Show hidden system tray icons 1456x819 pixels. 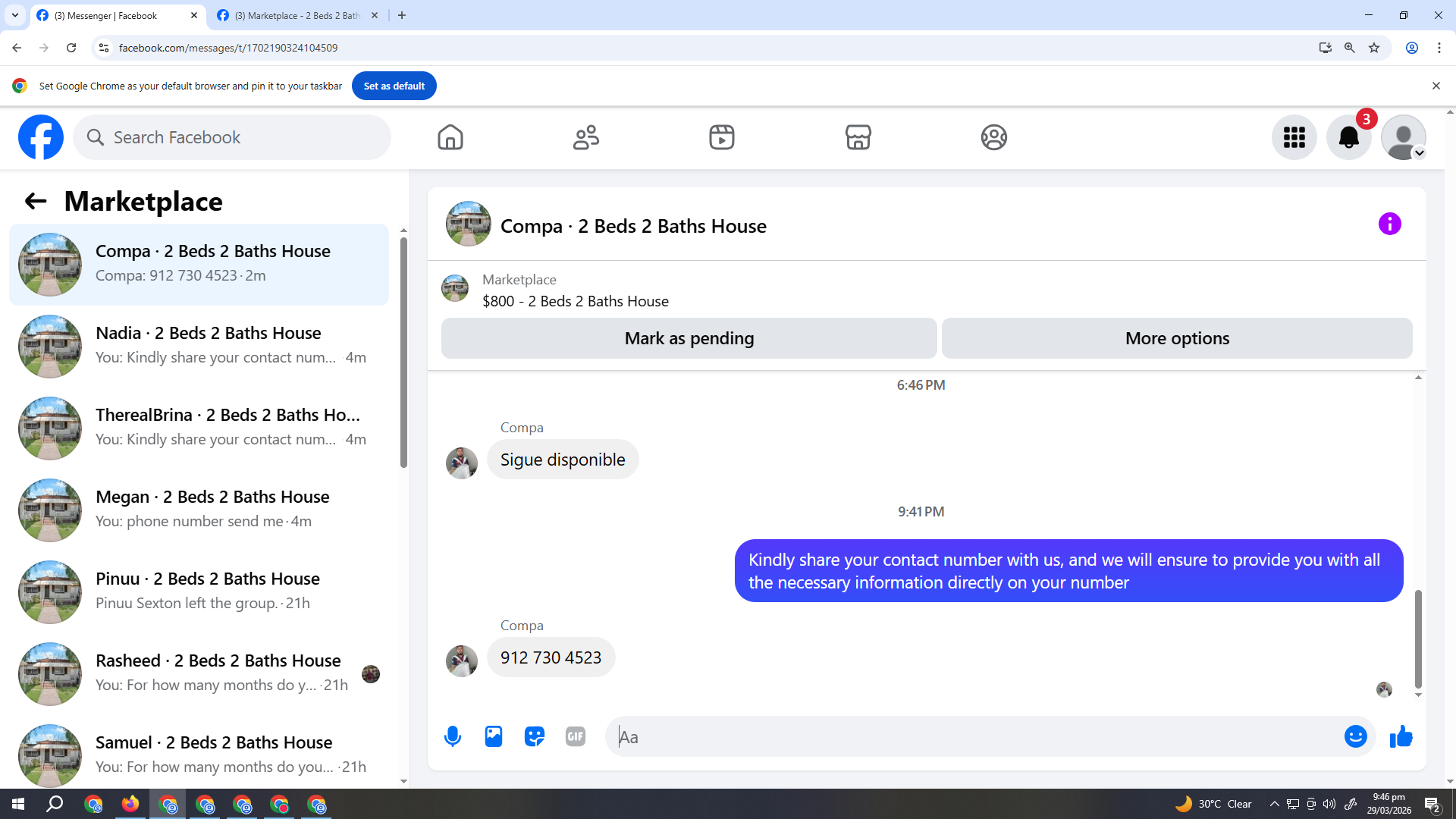tap(1274, 804)
